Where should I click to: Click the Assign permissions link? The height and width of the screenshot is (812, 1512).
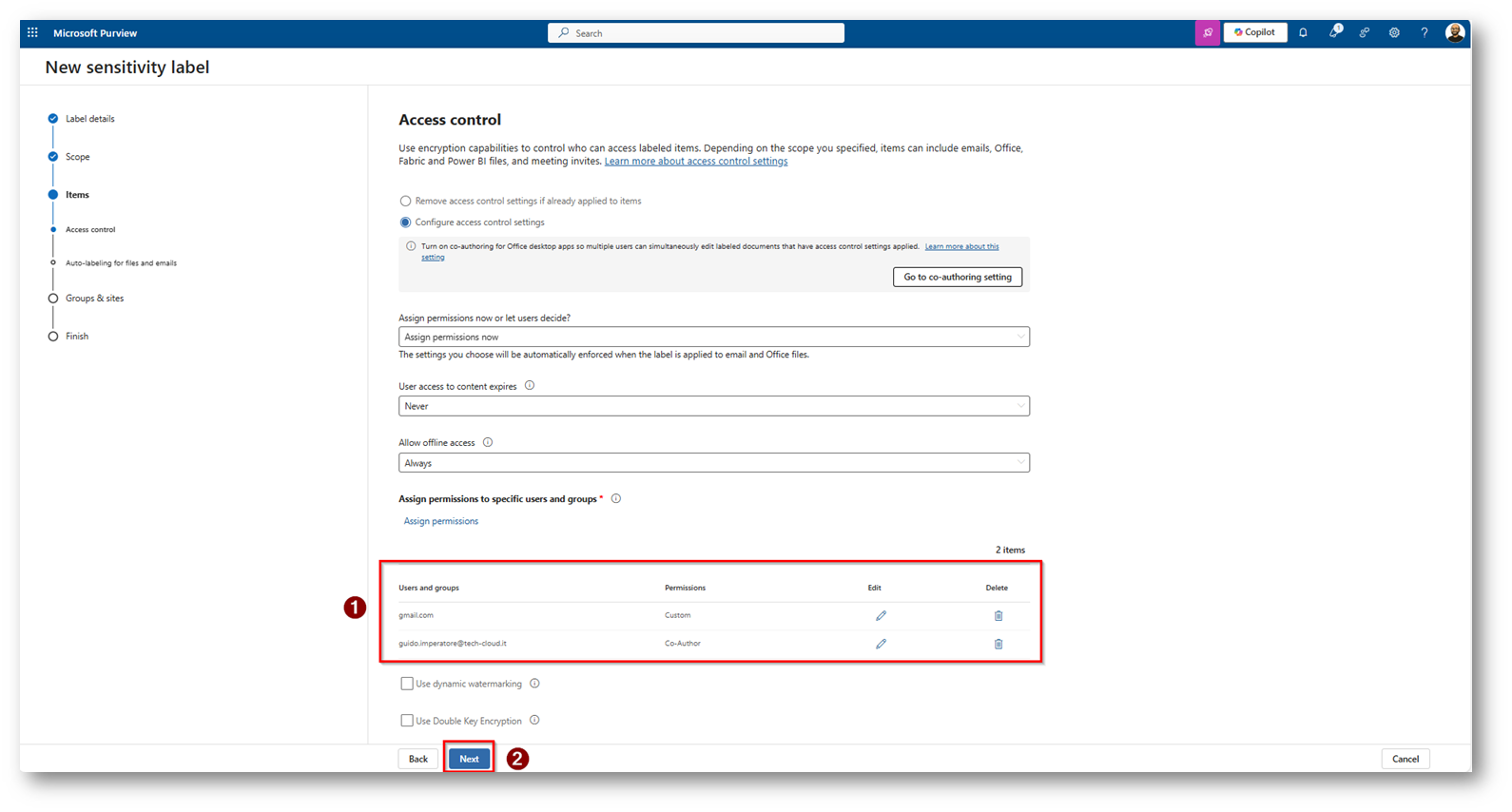[x=441, y=521]
